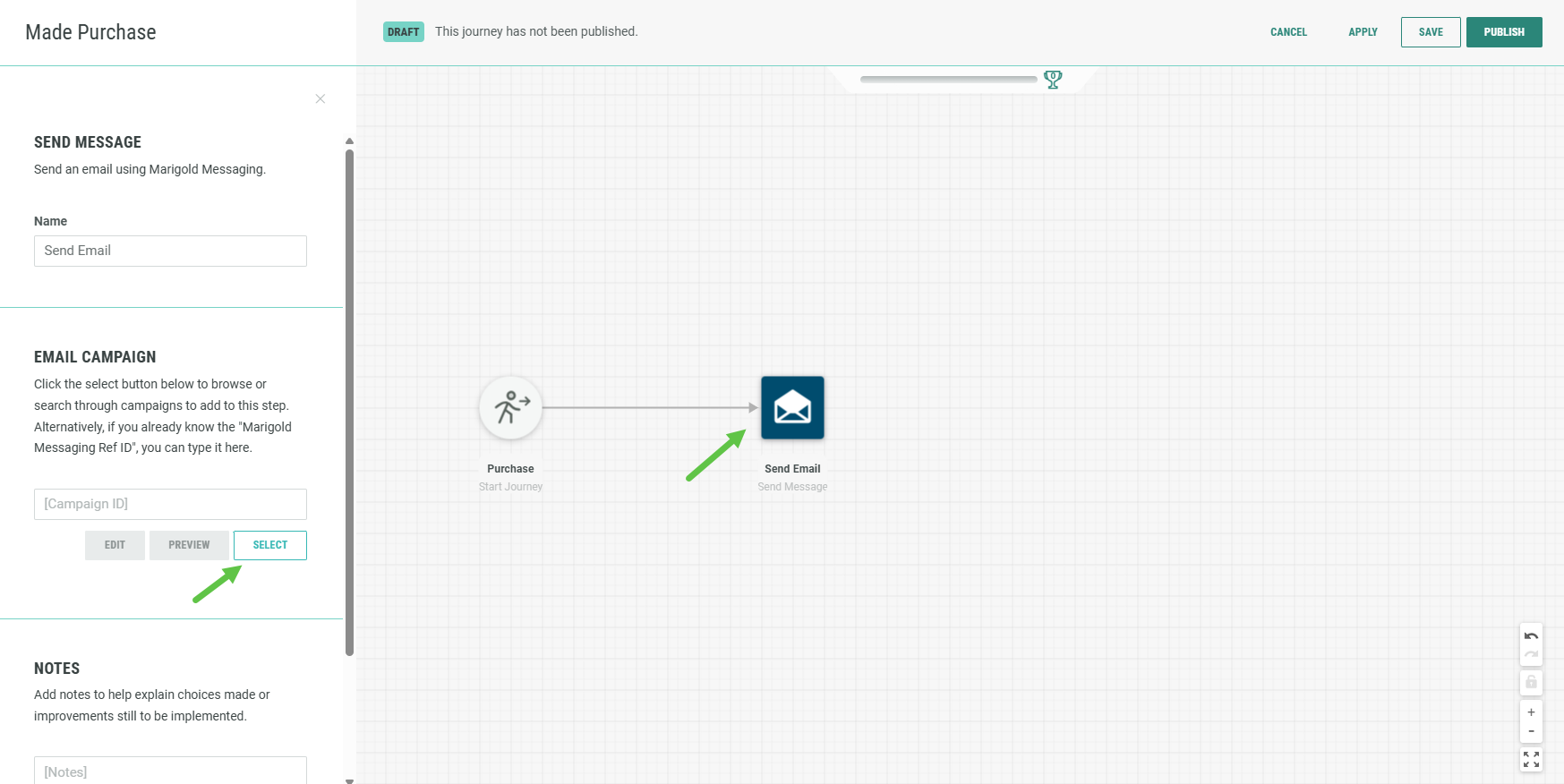This screenshot has height=784, width=1564.
Task: Zoom in on the journey canvas
Action: point(1531,712)
